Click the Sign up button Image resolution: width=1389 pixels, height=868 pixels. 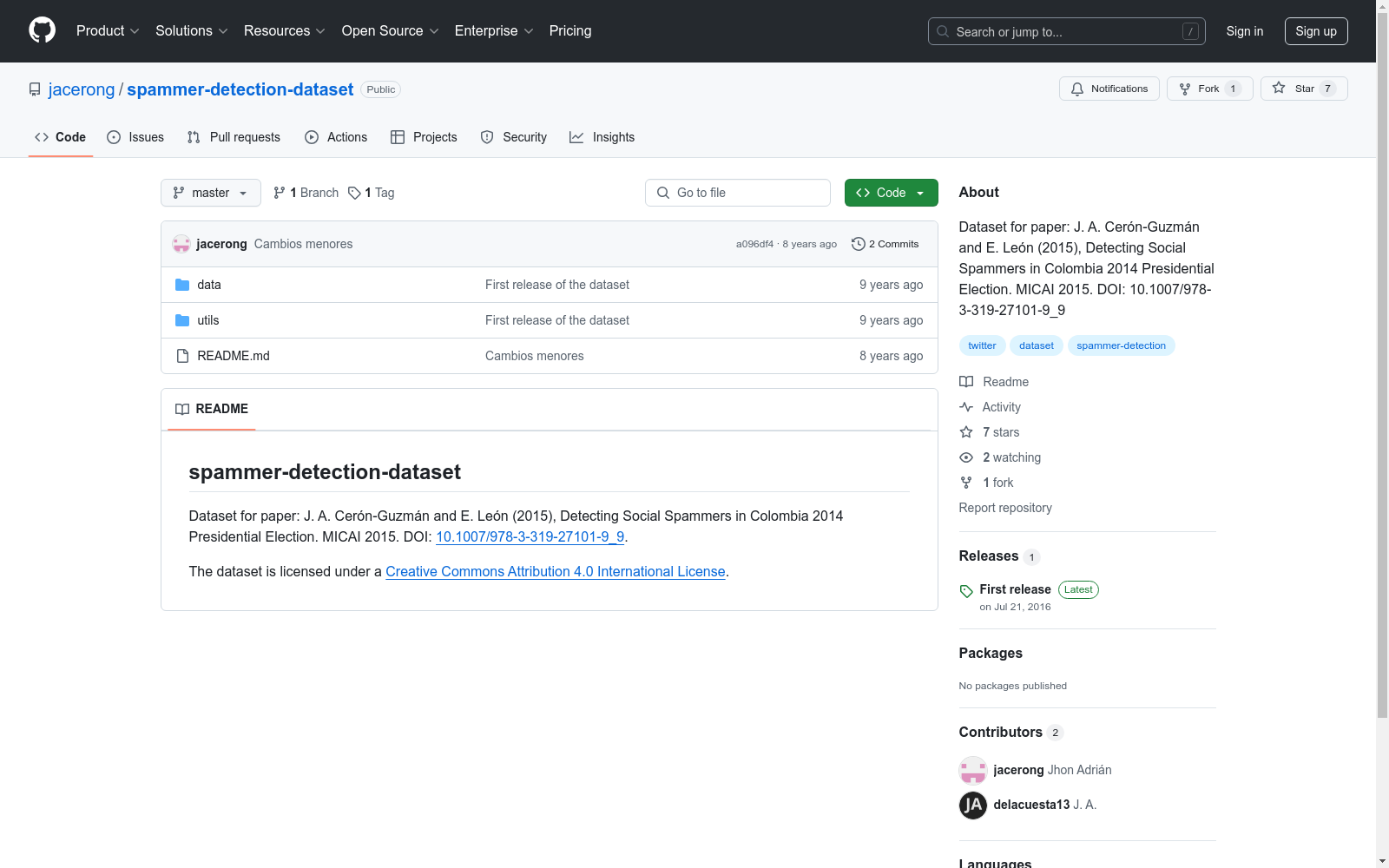1316,31
